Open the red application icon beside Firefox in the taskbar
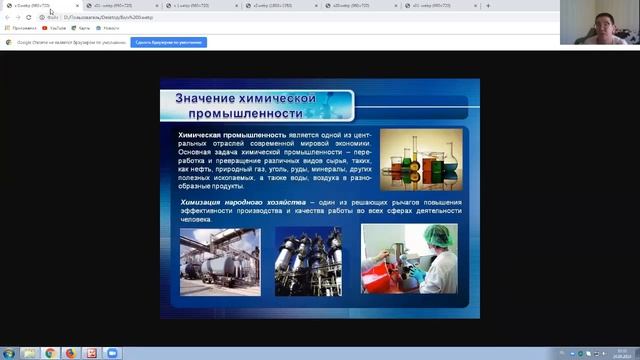The height and width of the screenshot is (360, 640). pos(91,353)
